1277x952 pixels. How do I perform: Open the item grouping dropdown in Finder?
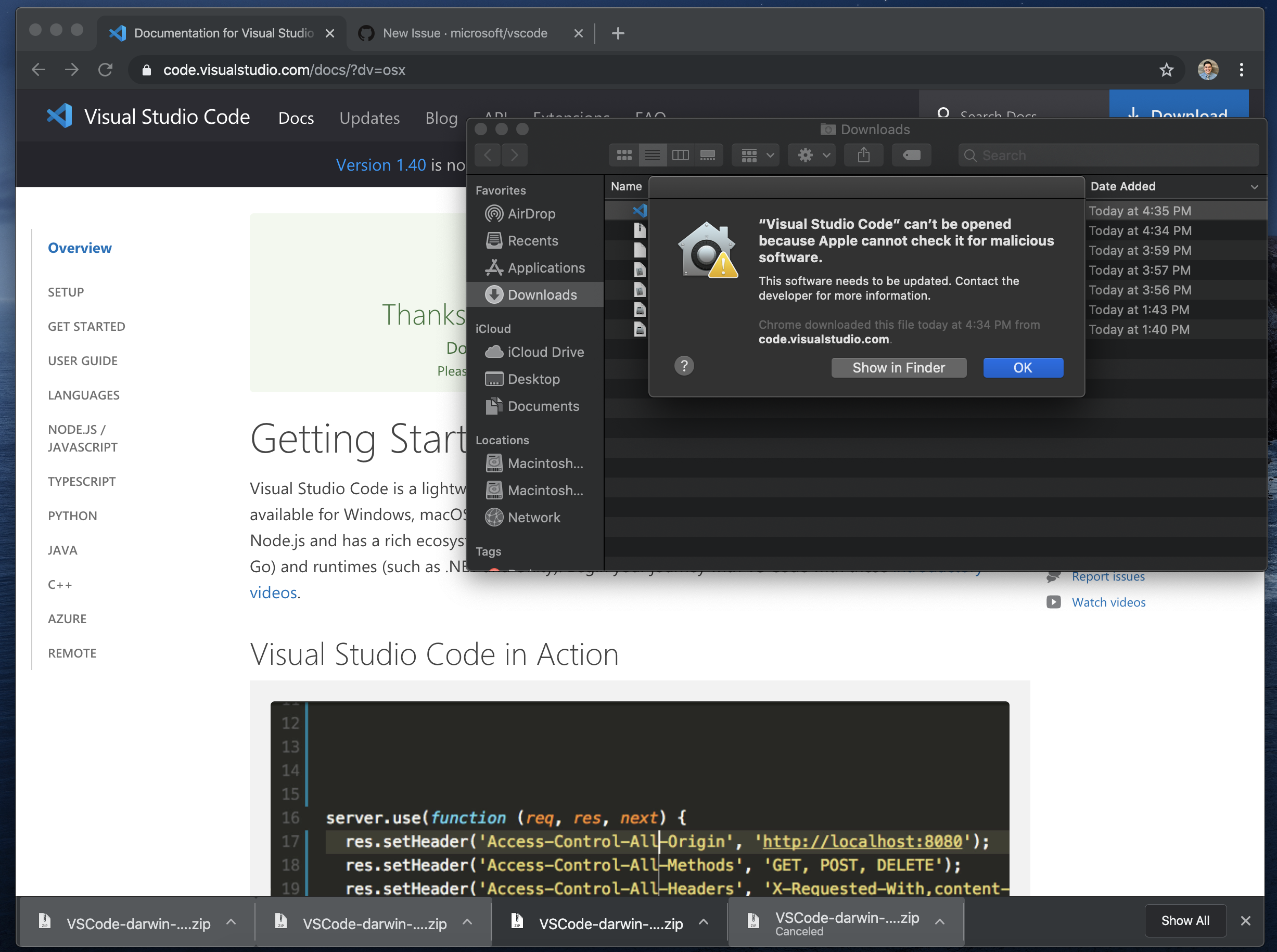pos(755,155)
